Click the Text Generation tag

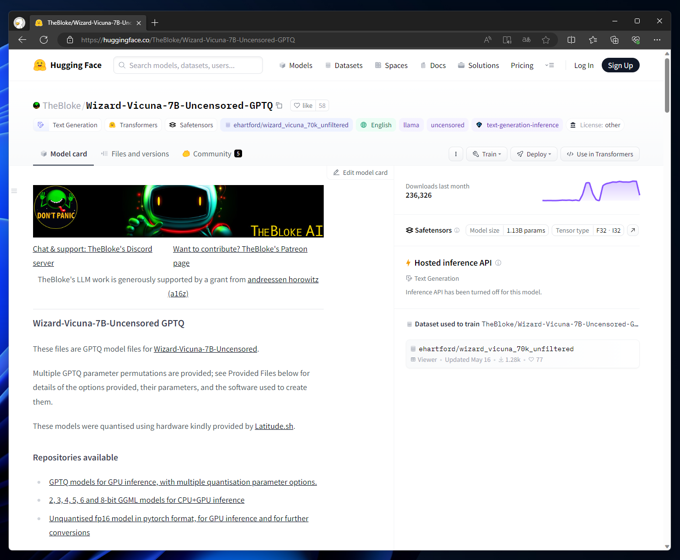click(x=67, y=125)
